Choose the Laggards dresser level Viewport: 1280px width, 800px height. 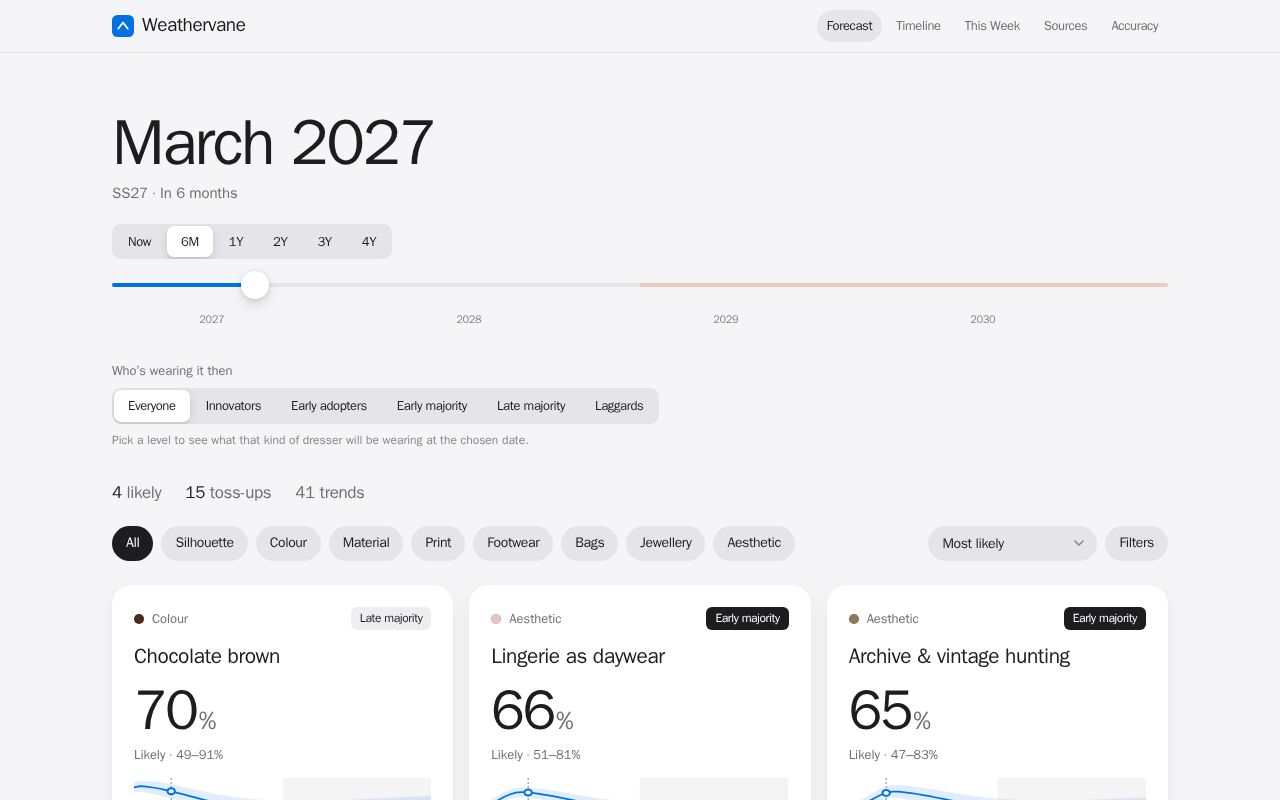coord(619,406)
